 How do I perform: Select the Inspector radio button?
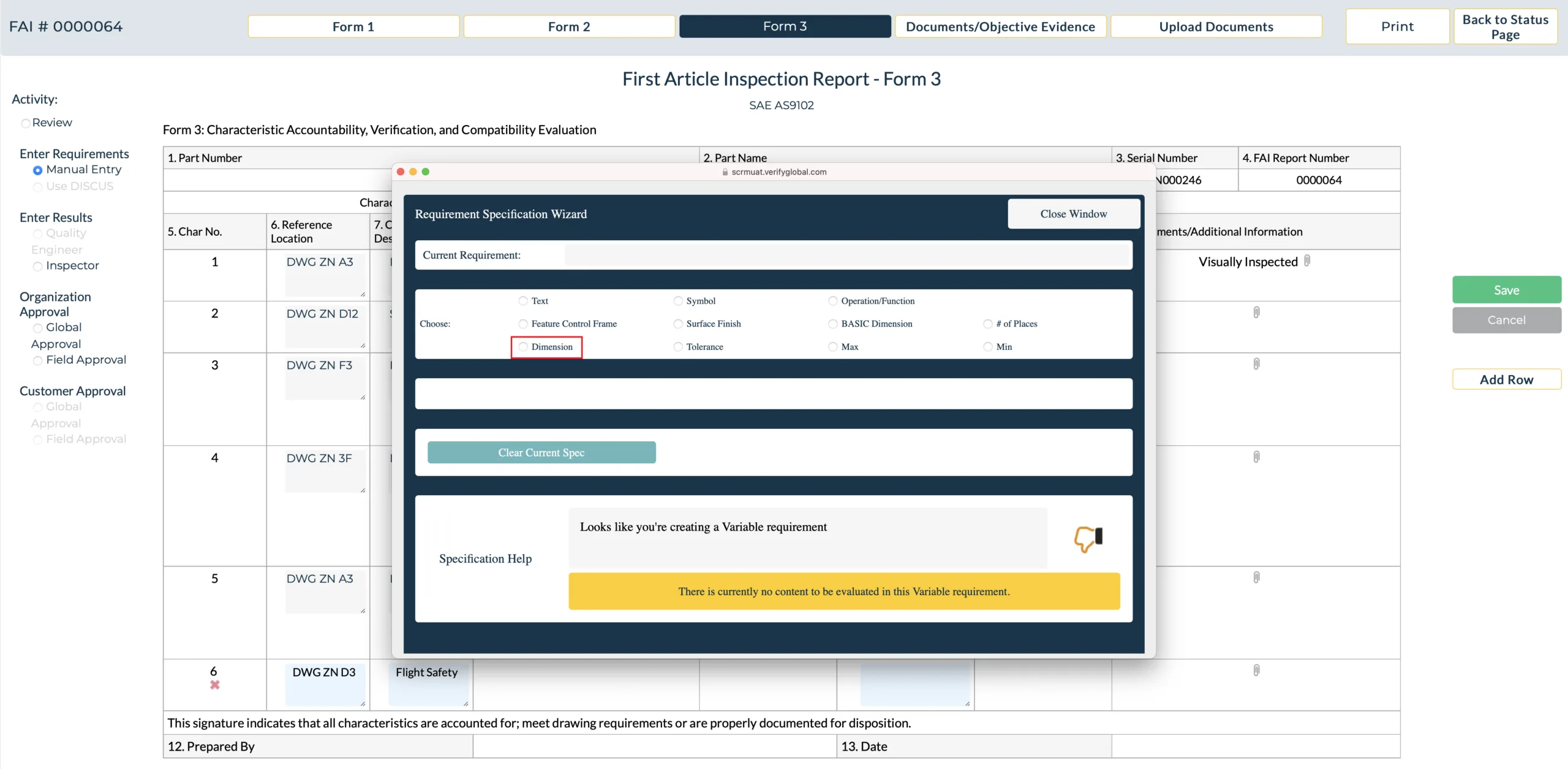point(38,266)
